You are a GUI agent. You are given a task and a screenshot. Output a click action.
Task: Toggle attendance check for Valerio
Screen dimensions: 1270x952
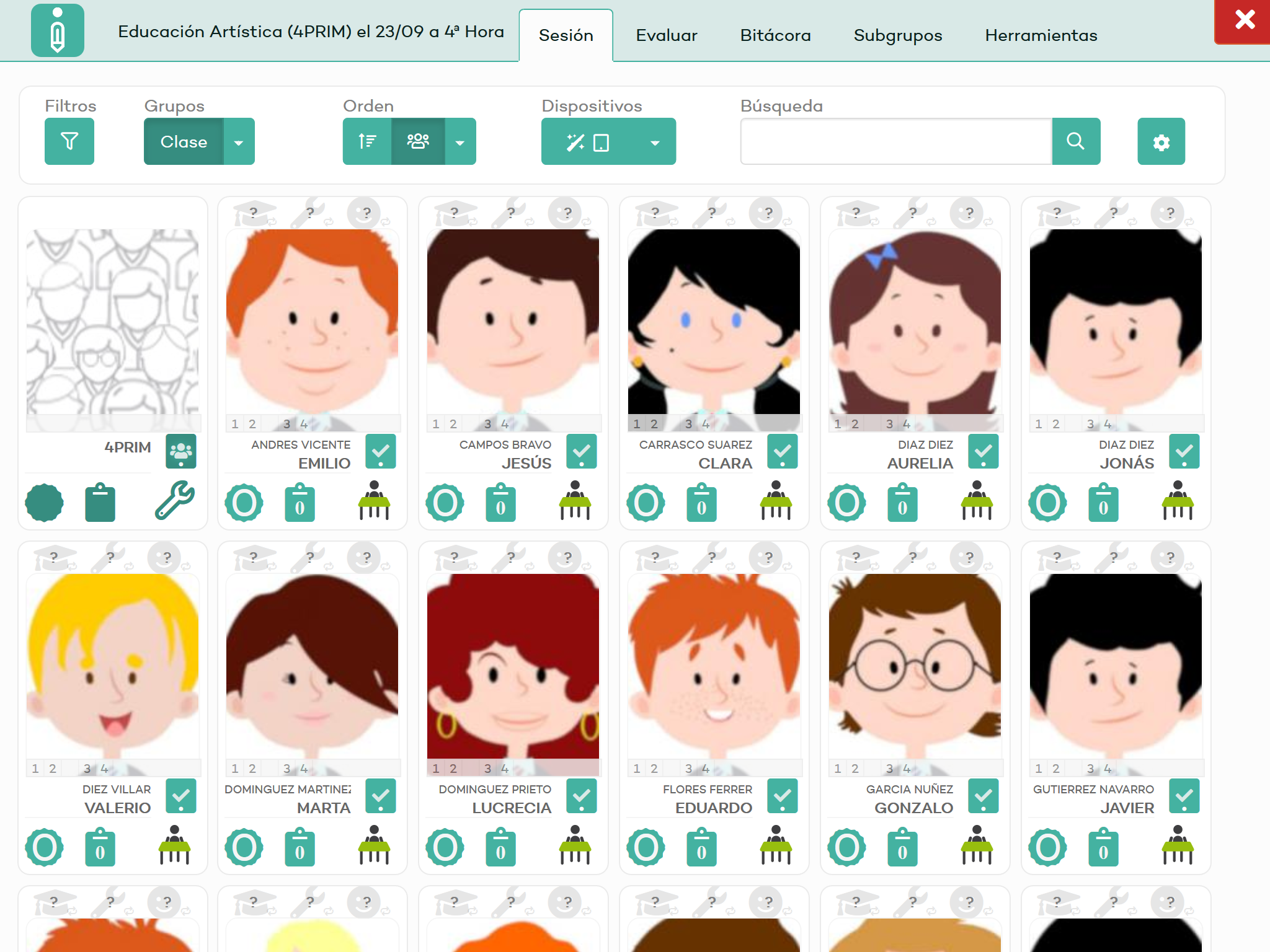click(181, 796)
